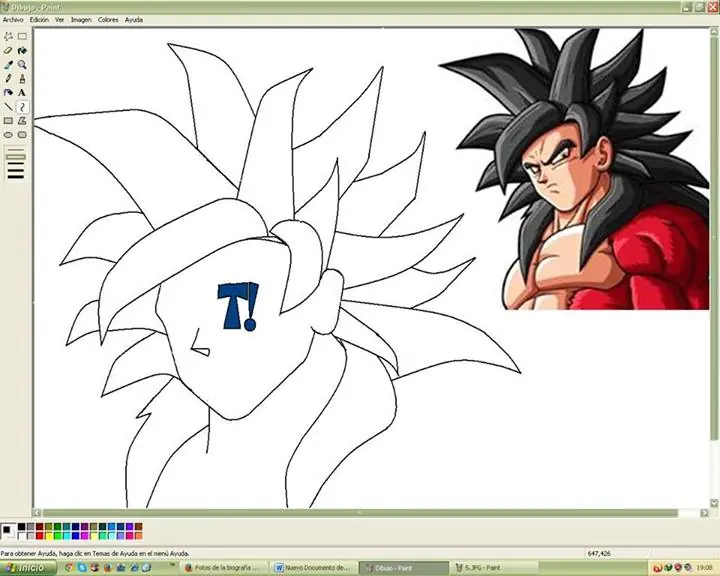The image size is (720, 576).
Task: Choose the yellow color swatch
Action: click(x=48, y=536)
